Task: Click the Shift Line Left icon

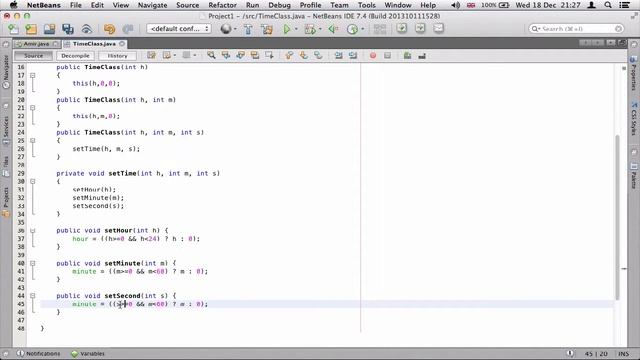Action: click(338, 56)
